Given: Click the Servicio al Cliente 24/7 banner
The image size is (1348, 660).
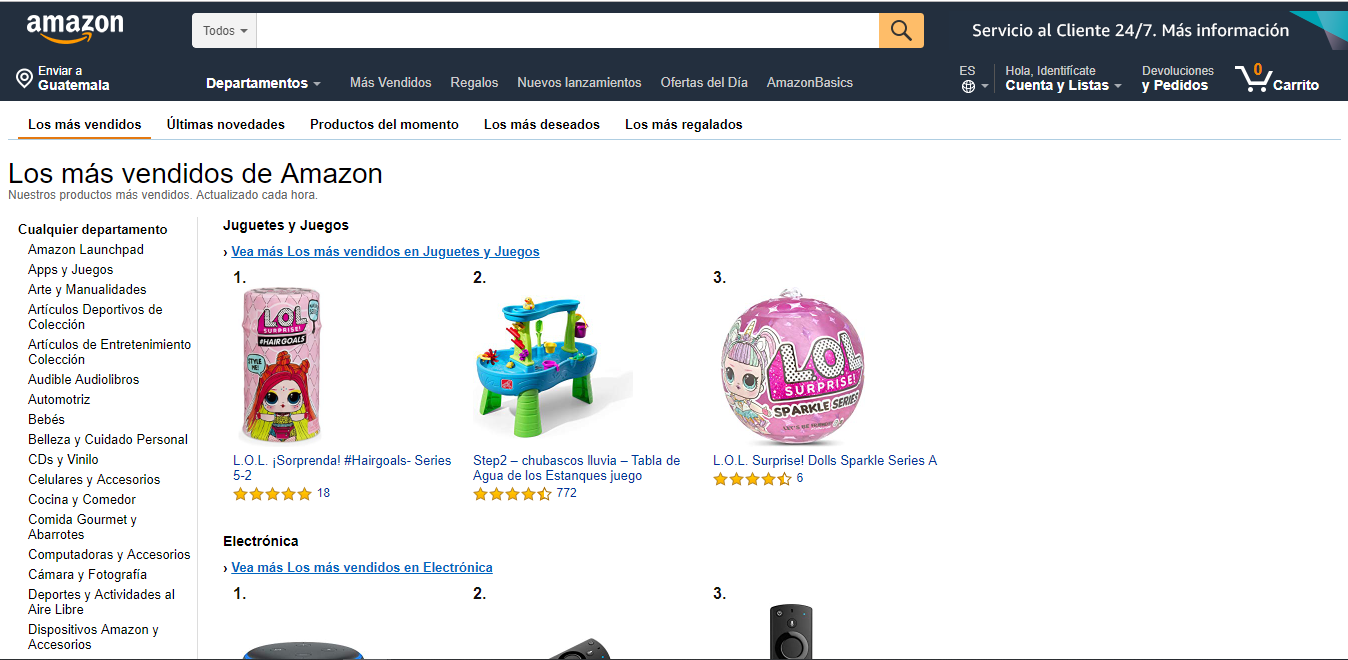Looking at the screenshot, I should click(1130, 31).
